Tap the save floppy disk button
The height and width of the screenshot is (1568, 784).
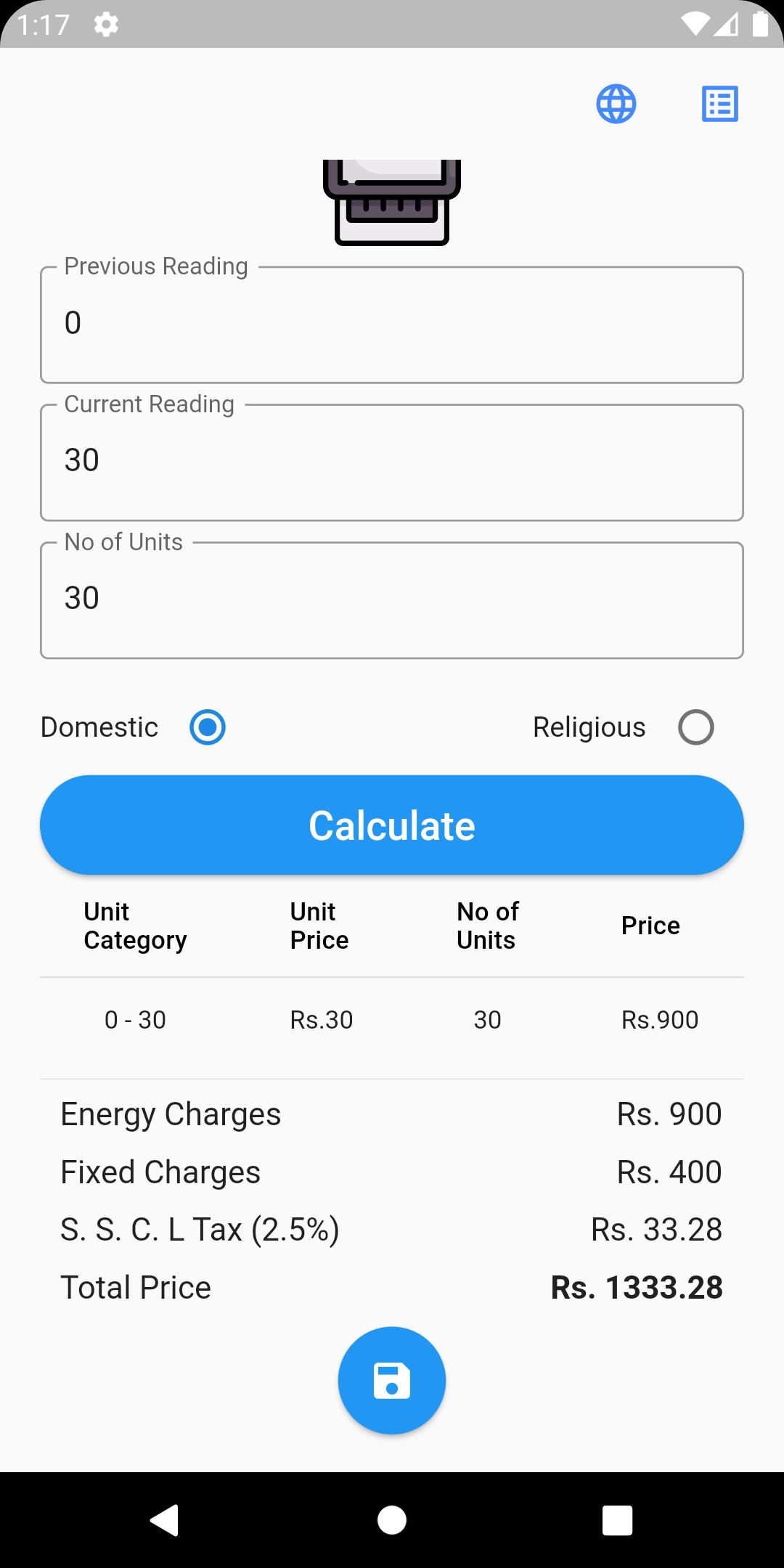392,1380
